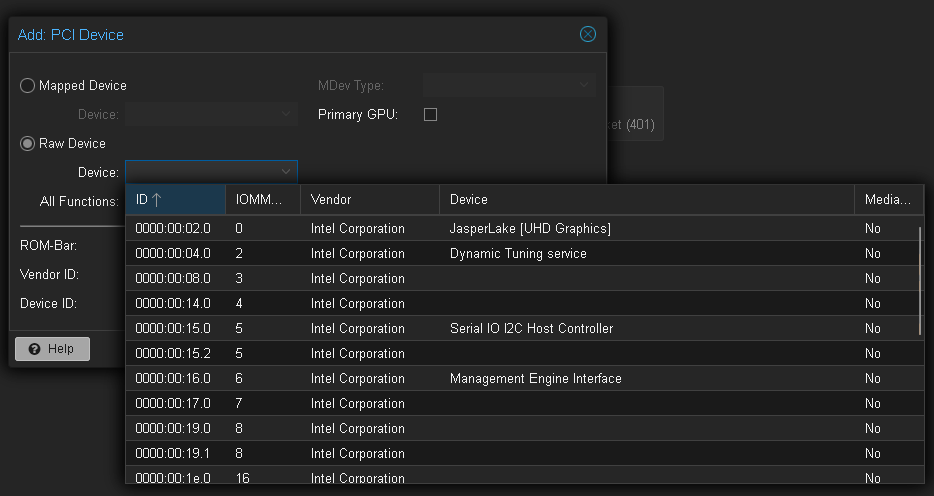Screen dimensions: 934x496
Task: Click the Help button
Action: [x=52, y=349]
